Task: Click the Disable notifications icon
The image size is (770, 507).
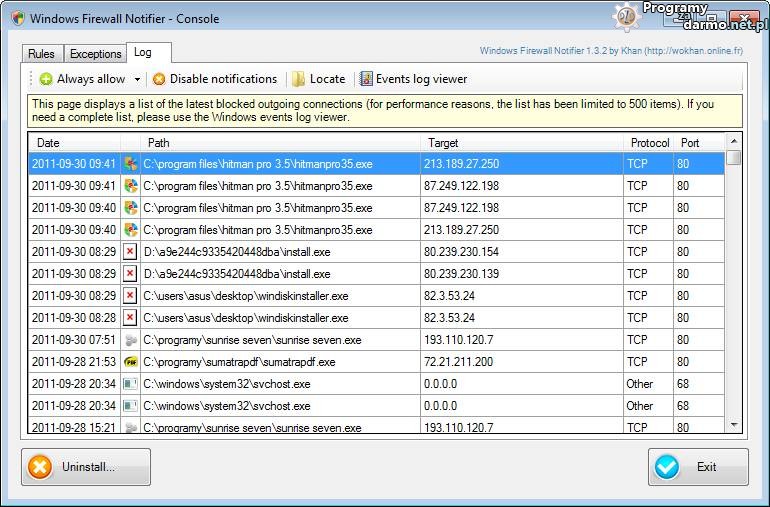Action: 159,79
